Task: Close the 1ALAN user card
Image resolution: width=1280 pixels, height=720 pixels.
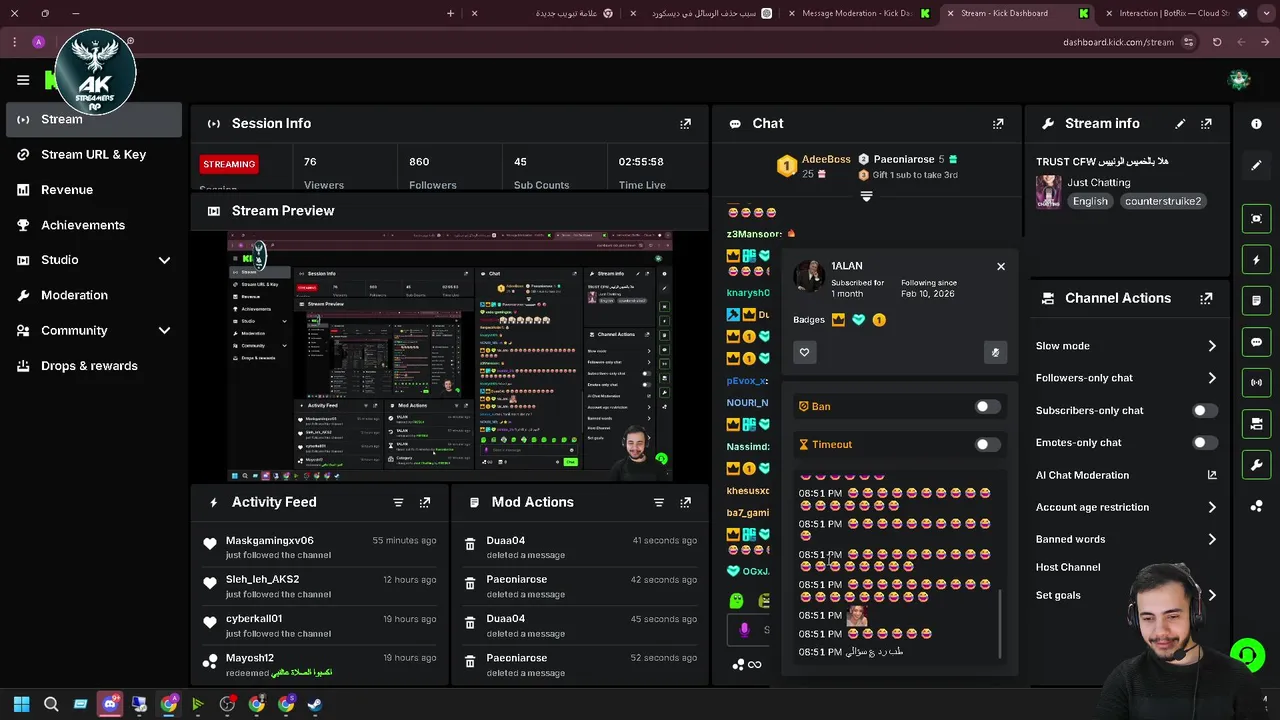Action: [x=1000, y=267]
